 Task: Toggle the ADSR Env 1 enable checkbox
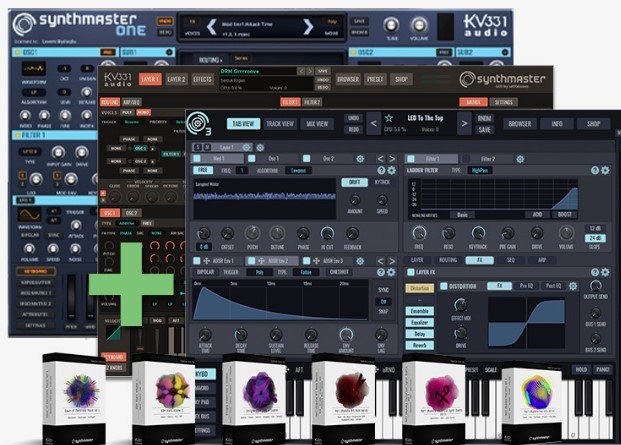pos(196,261)
